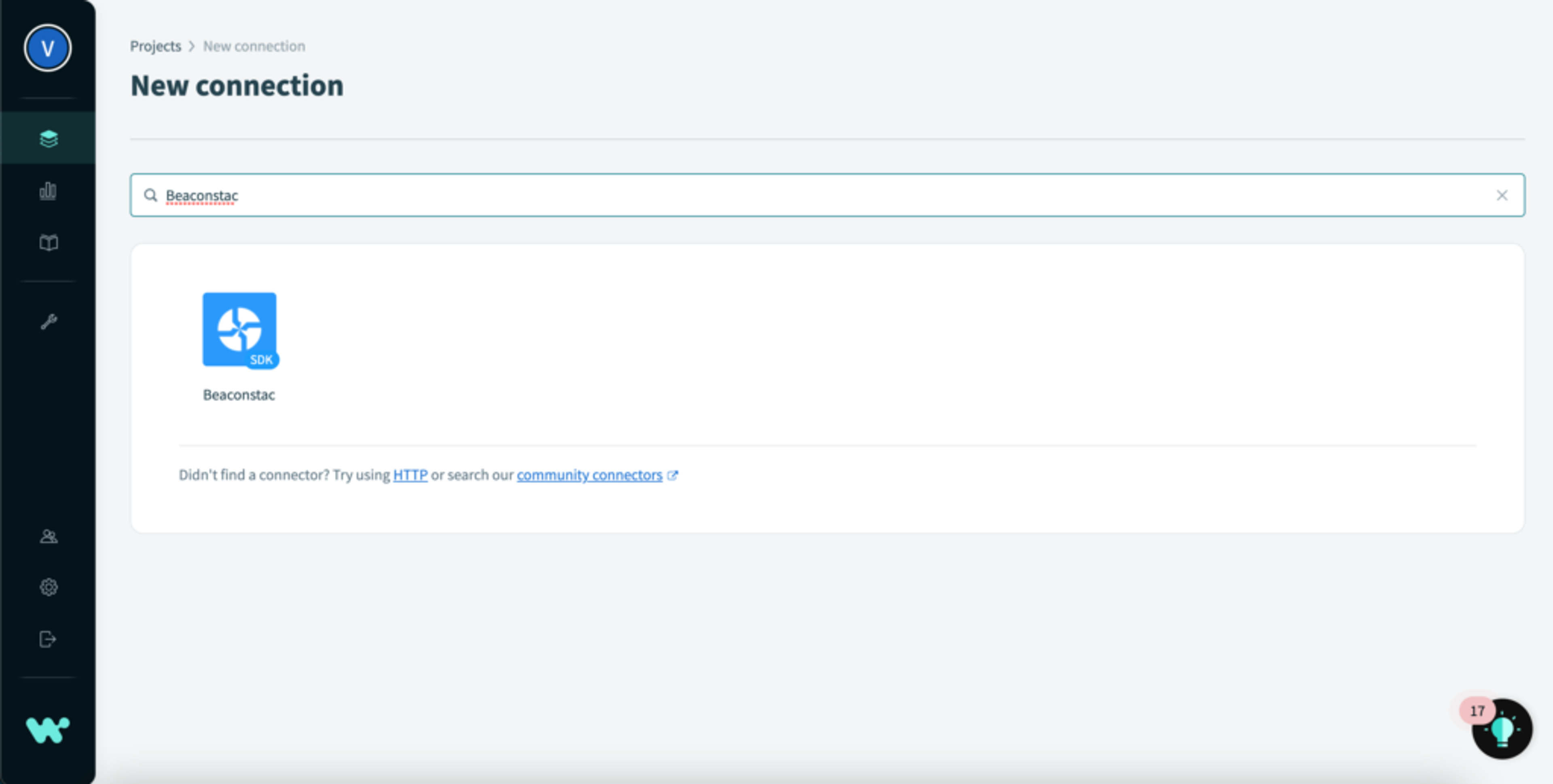The width and height of the screenshot is (1553, 784).
Task: Go to Projects breadcrumb
Action: [156, 46]
